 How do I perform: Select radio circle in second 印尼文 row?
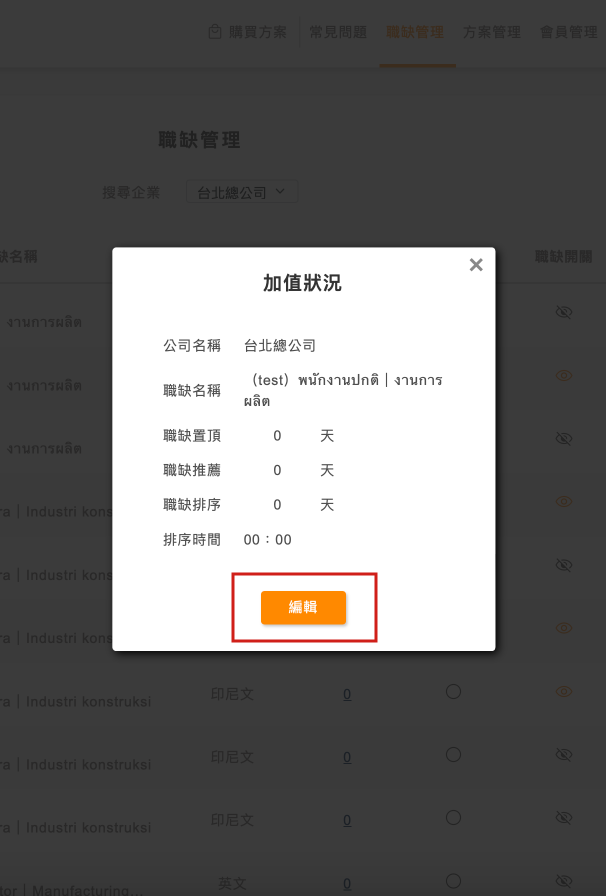coord(453,755)
